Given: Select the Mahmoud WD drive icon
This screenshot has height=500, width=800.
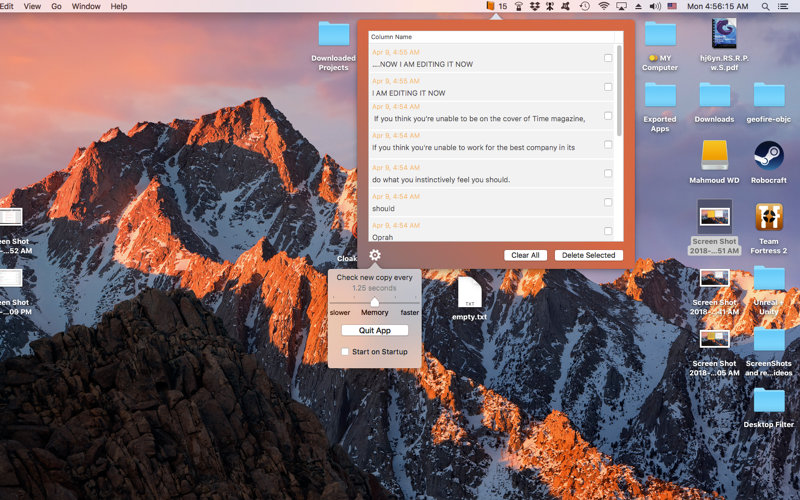Looking at the screenshot, I should click(x=714, y=156).
